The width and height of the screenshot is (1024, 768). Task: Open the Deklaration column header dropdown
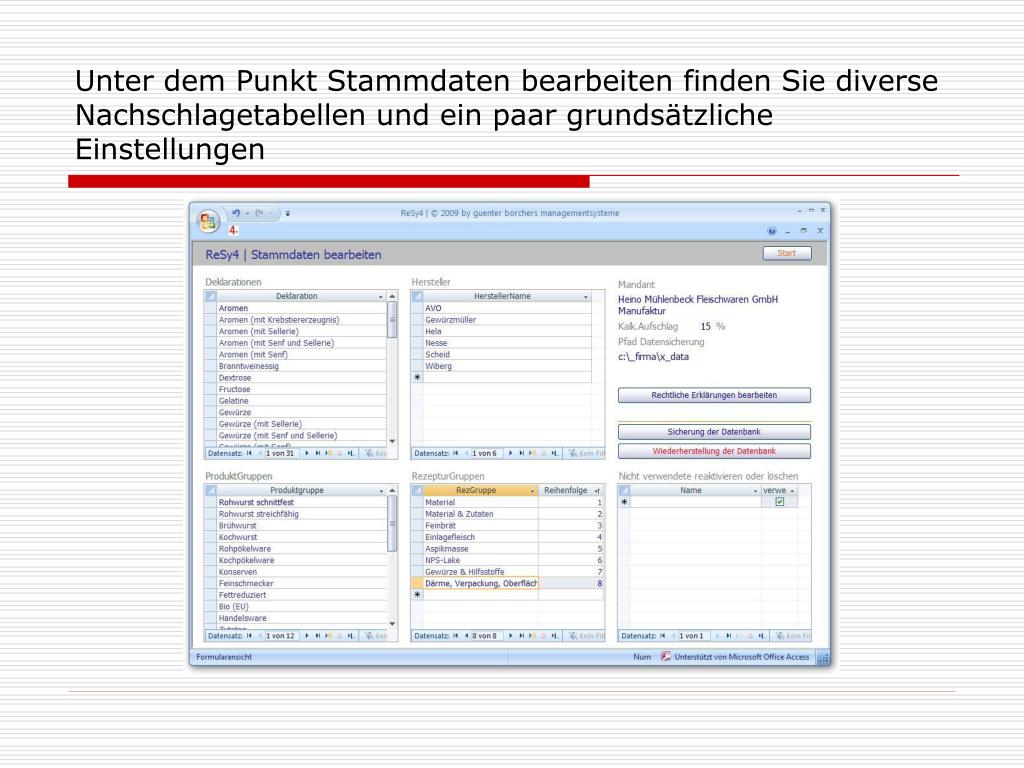(x=381, y=296)
